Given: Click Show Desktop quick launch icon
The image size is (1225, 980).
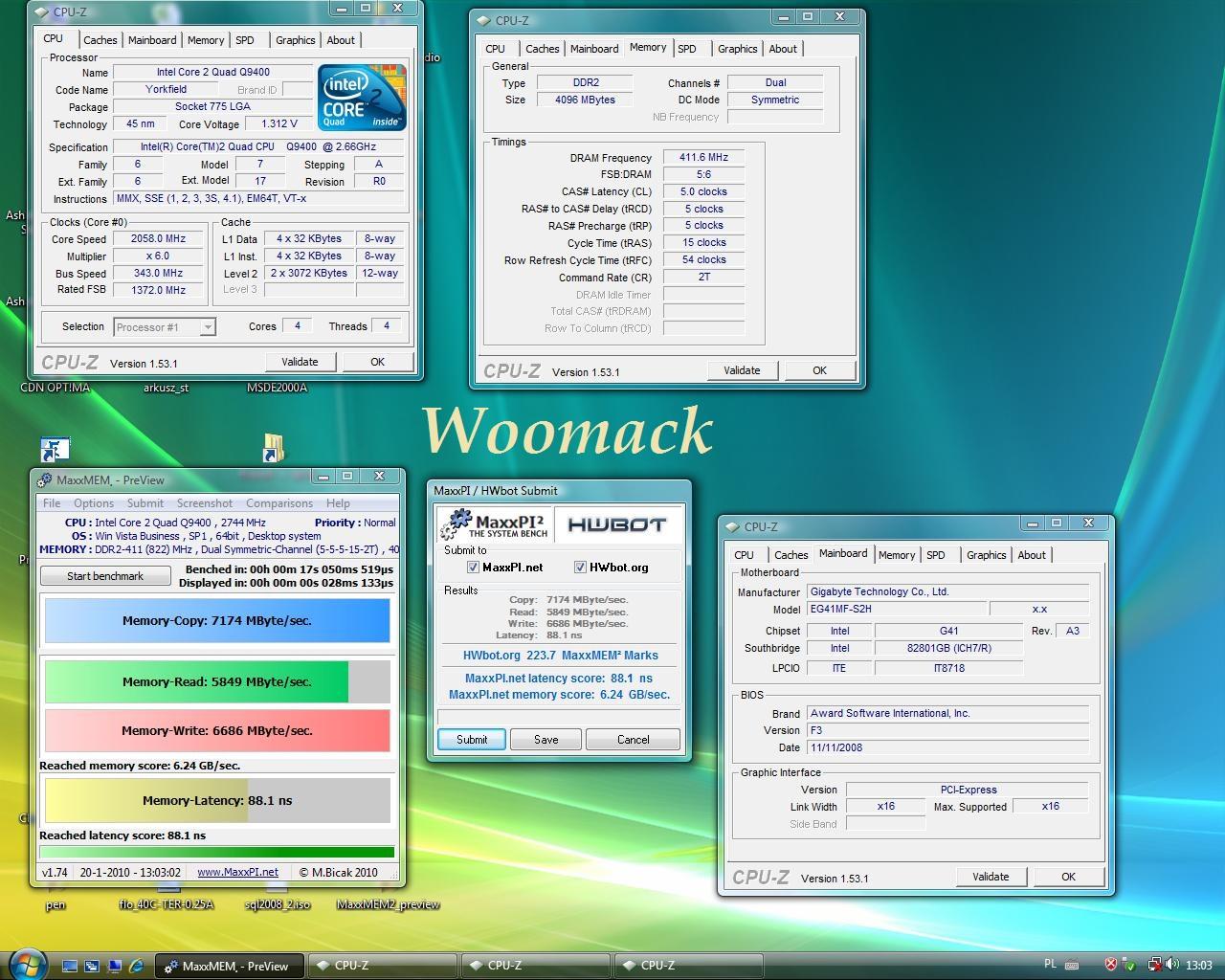Looking at the screenshot, I should (x=70, y=967).
